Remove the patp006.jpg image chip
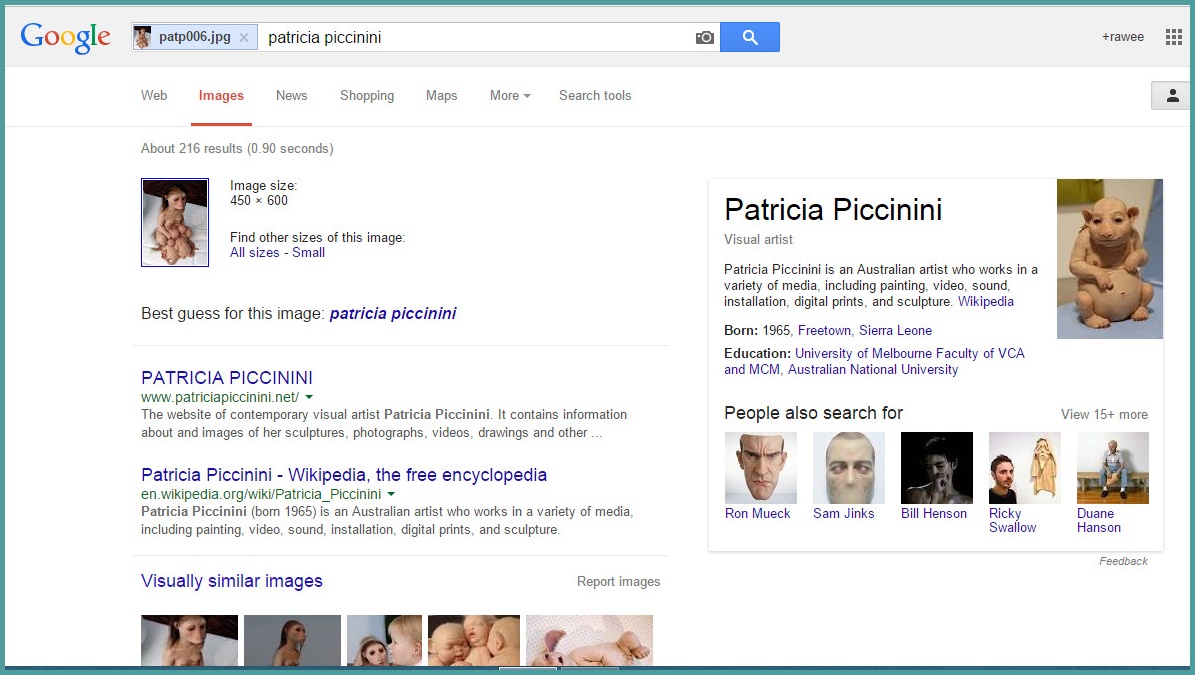The image size is (1195, 675). tap(244, 37)
